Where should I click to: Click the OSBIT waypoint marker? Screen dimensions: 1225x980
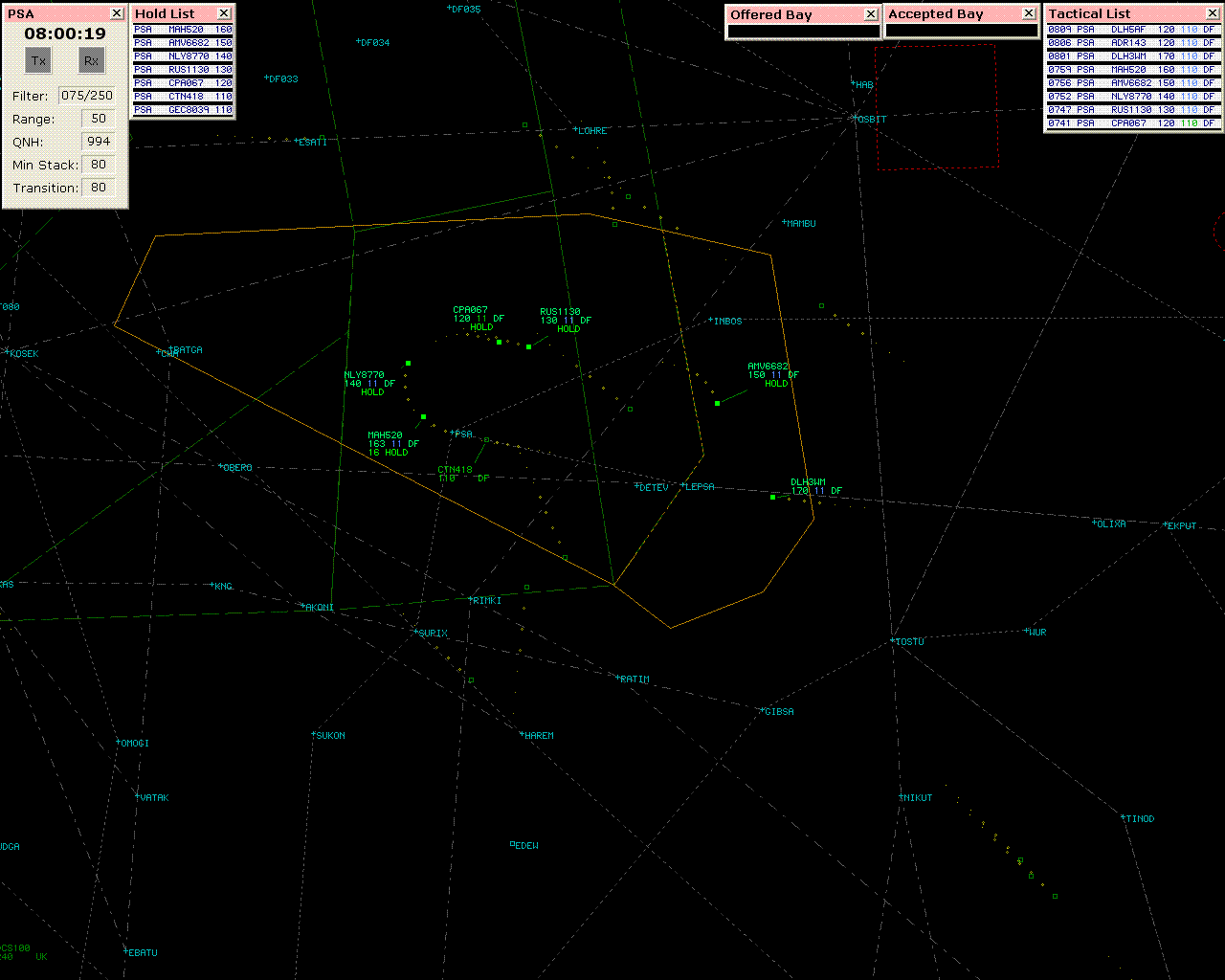point(870,119)
